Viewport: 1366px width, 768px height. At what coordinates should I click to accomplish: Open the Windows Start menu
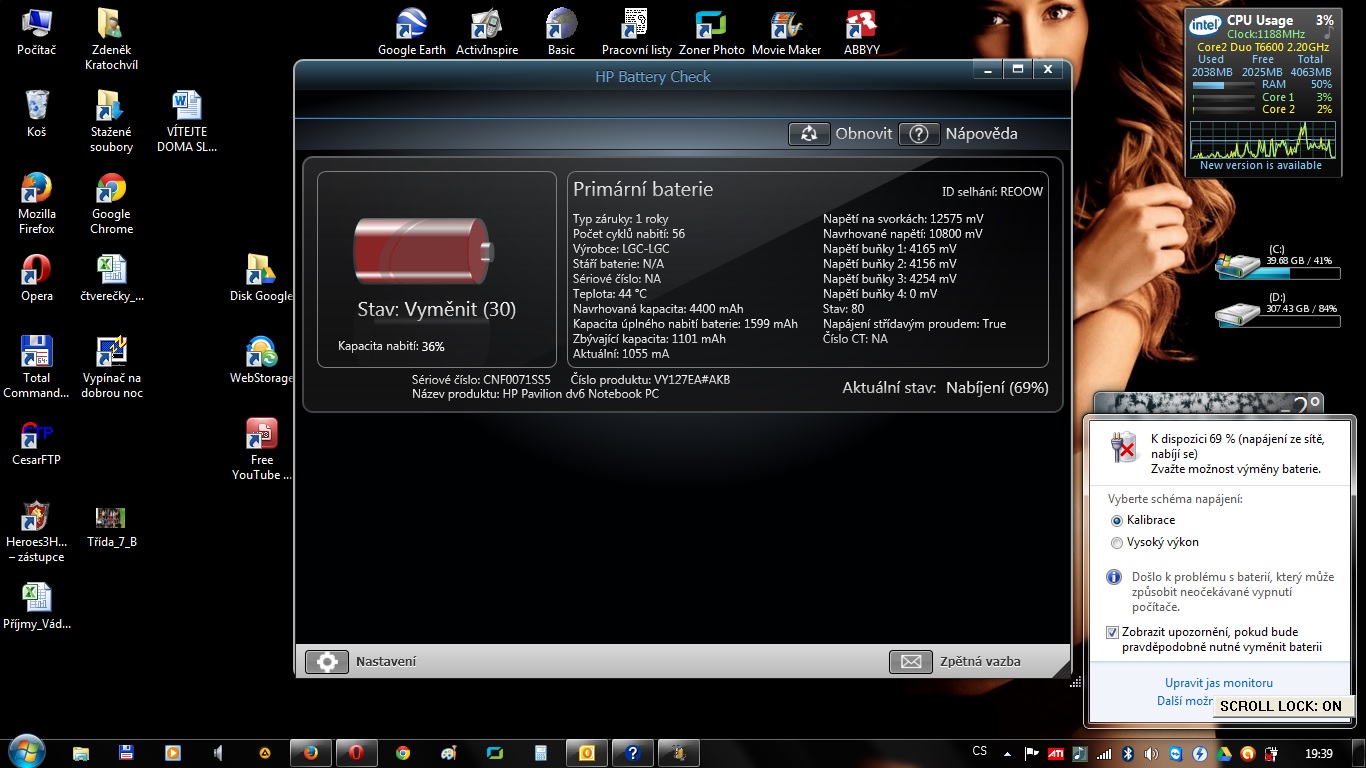pyautogui.click(x=26, y=751)
